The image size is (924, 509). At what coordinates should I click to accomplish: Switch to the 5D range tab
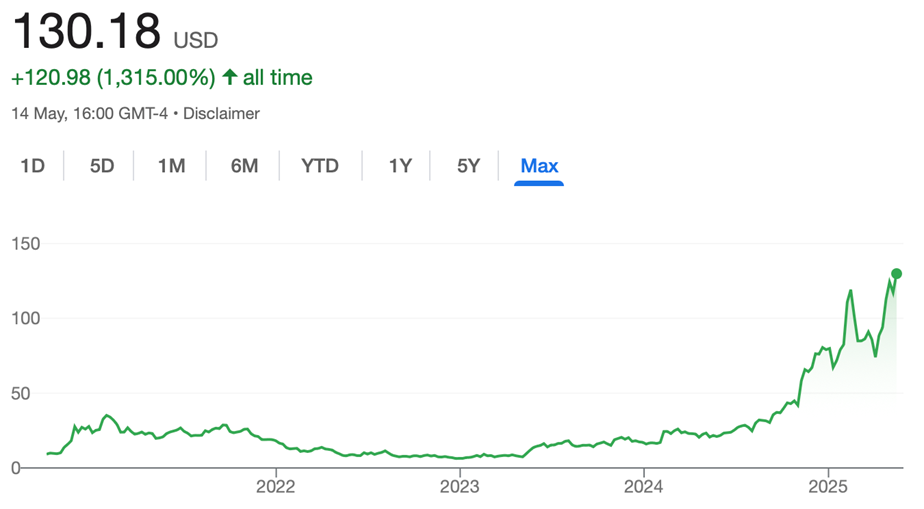[x=102, y=166]
